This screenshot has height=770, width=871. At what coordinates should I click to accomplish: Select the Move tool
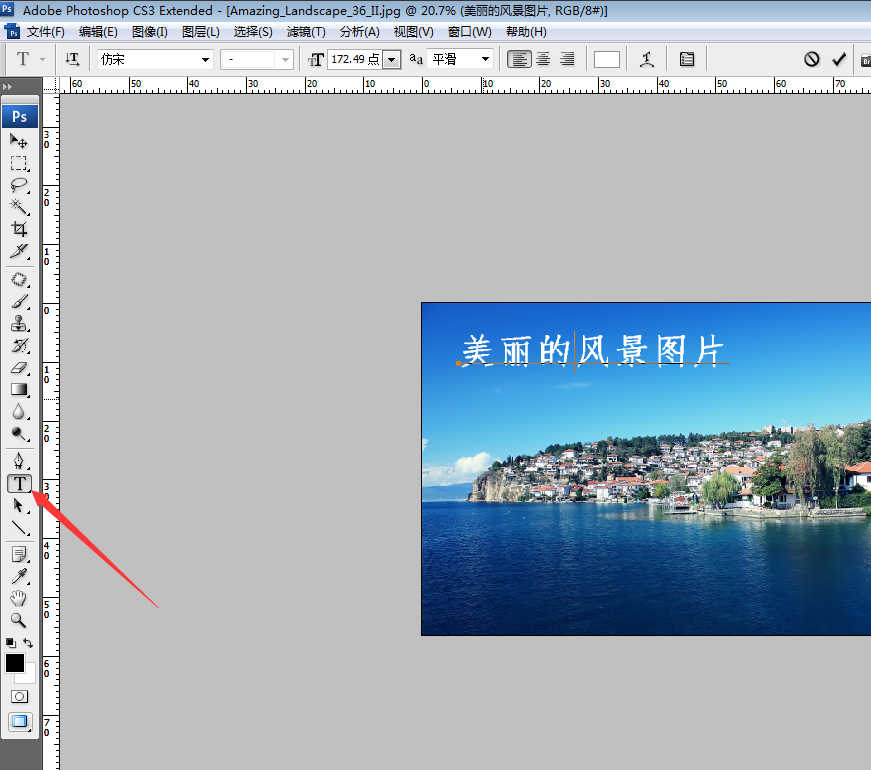point(19,142)
